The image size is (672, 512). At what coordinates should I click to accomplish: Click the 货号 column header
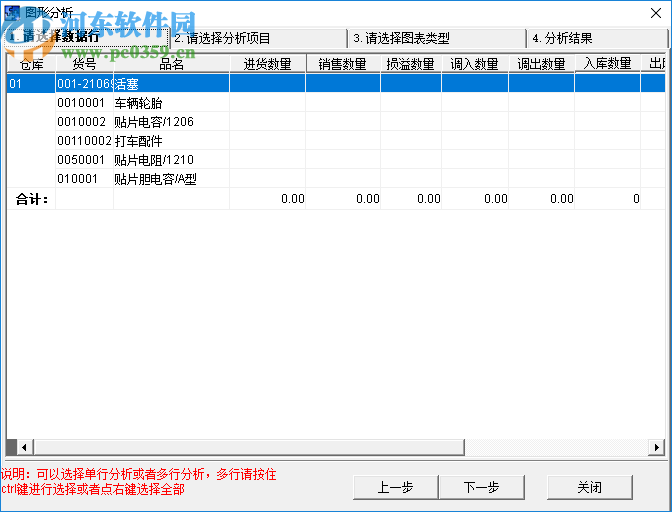[x=84, y=64]
